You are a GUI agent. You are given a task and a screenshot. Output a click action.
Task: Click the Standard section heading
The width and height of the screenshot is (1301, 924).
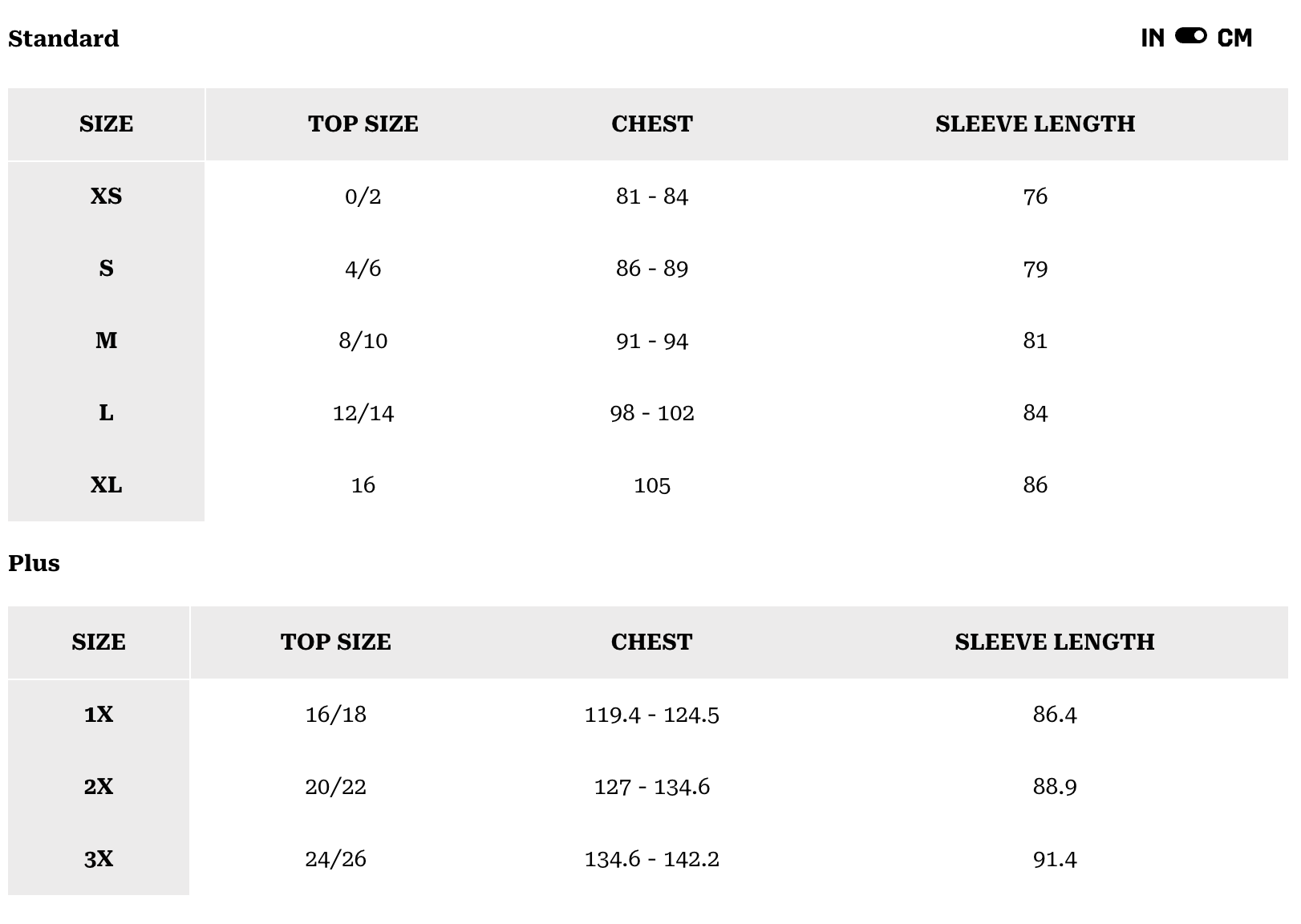[x=63, y=38]
